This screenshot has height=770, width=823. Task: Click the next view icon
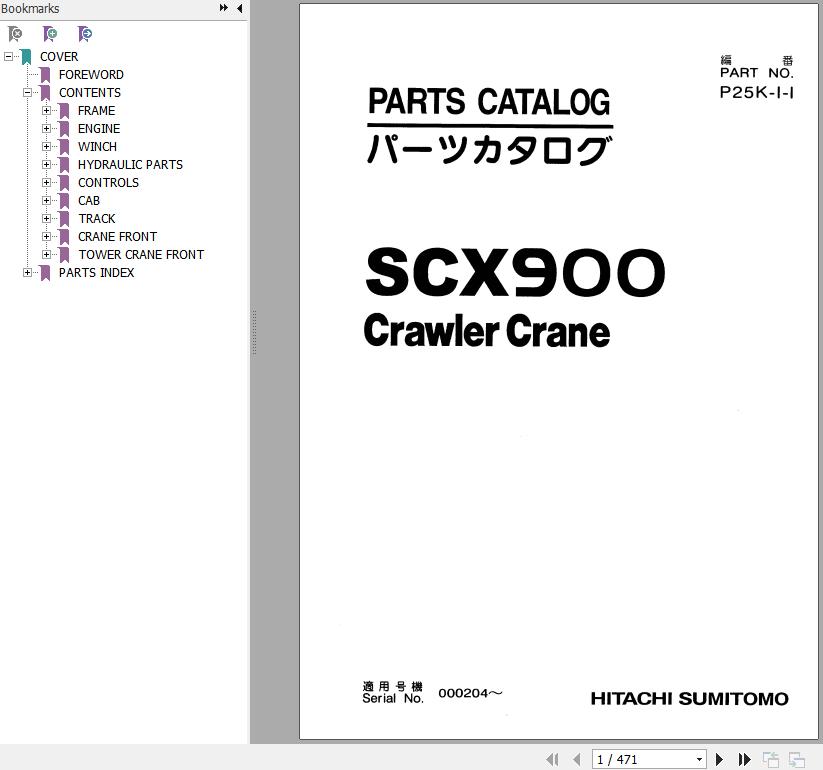[797, 759]
